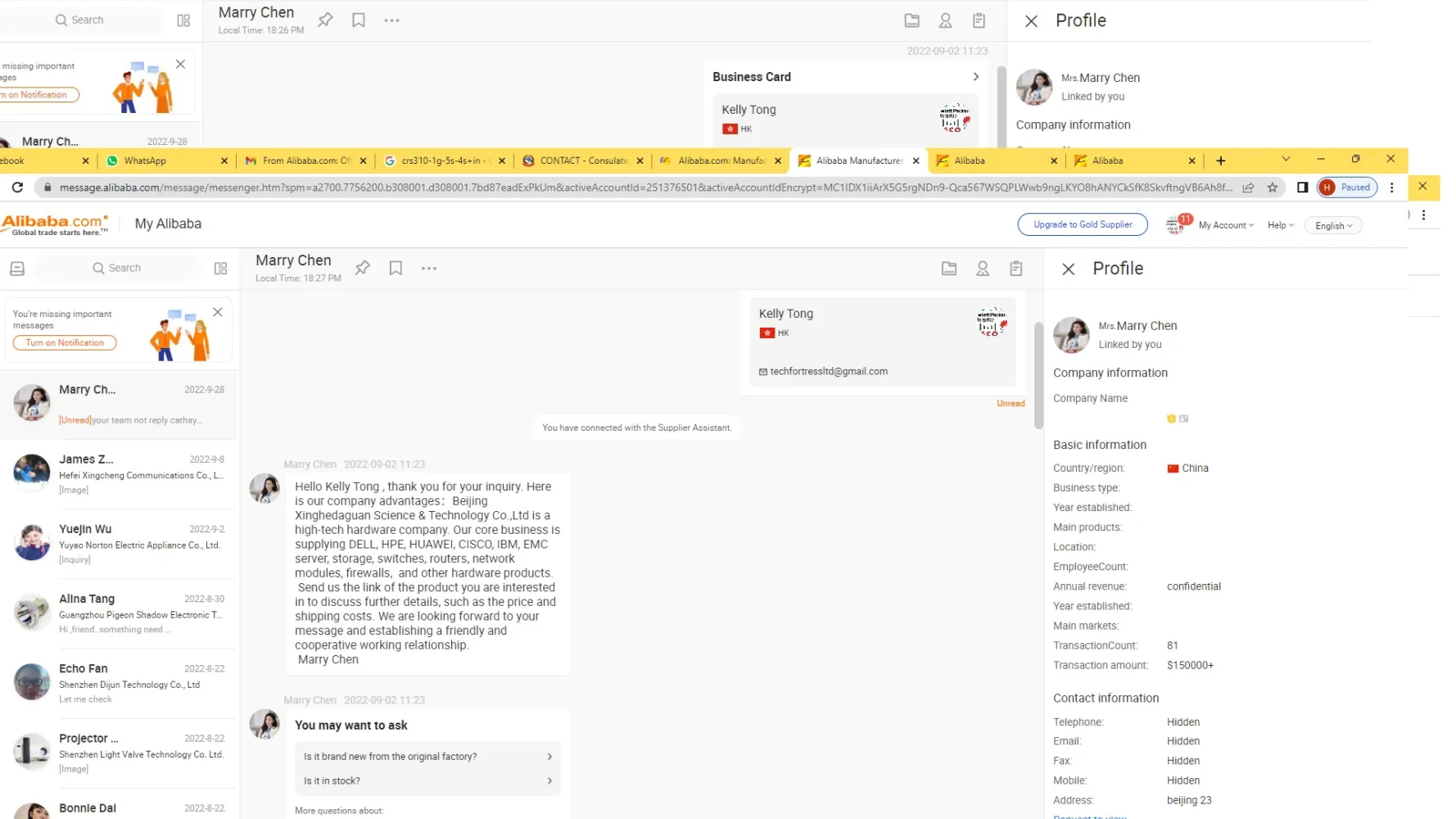Open the clipboard notes icon in chat header
The height and width of the screenshot is (819, 1456).
tap(1016, 268)
